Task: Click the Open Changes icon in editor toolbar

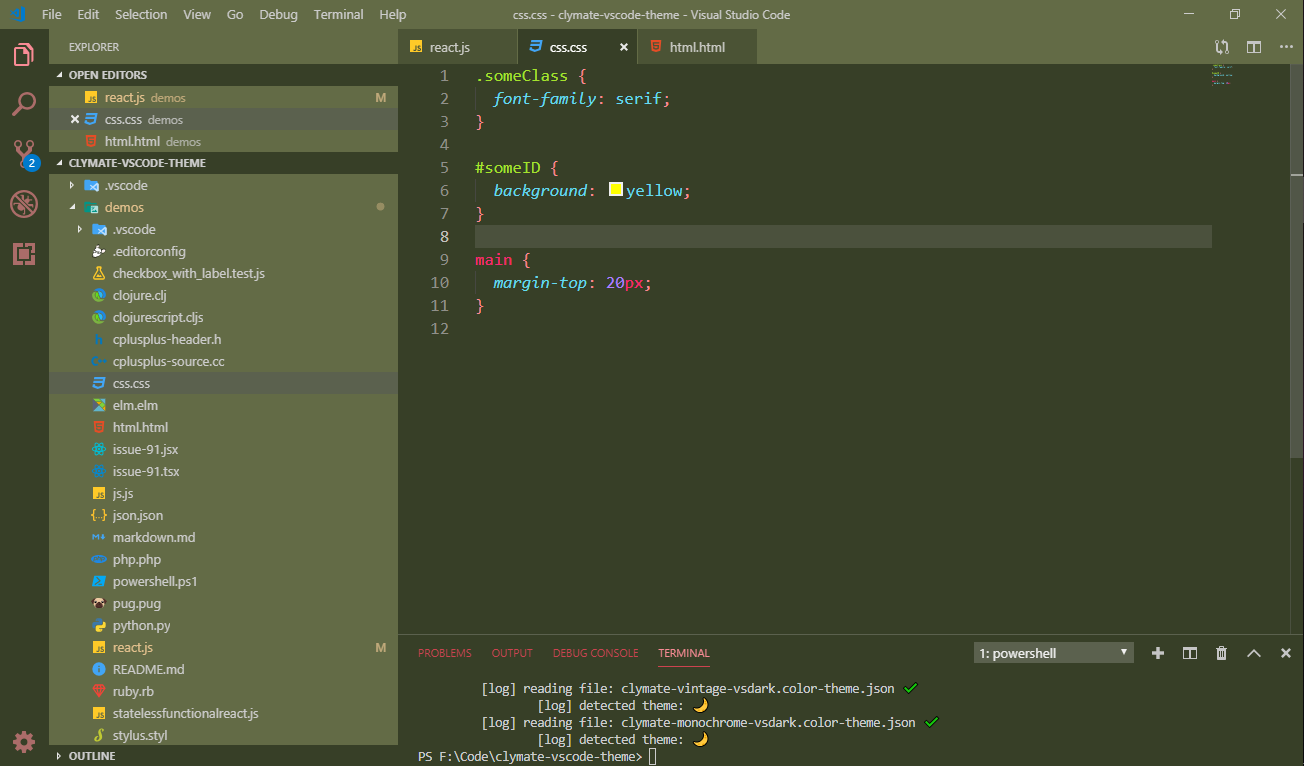Action: [x=1222, y=47]
